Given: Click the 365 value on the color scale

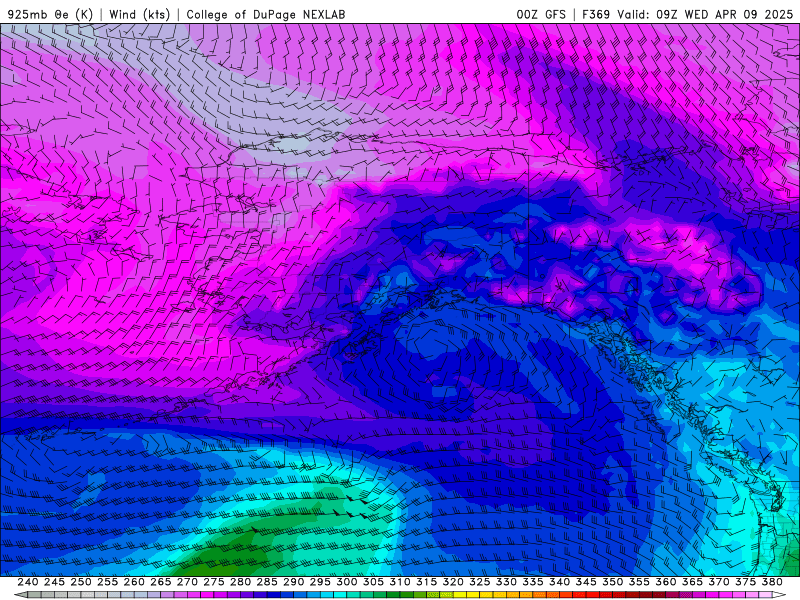Looking at the screenshot, I should tap(692, 582).
